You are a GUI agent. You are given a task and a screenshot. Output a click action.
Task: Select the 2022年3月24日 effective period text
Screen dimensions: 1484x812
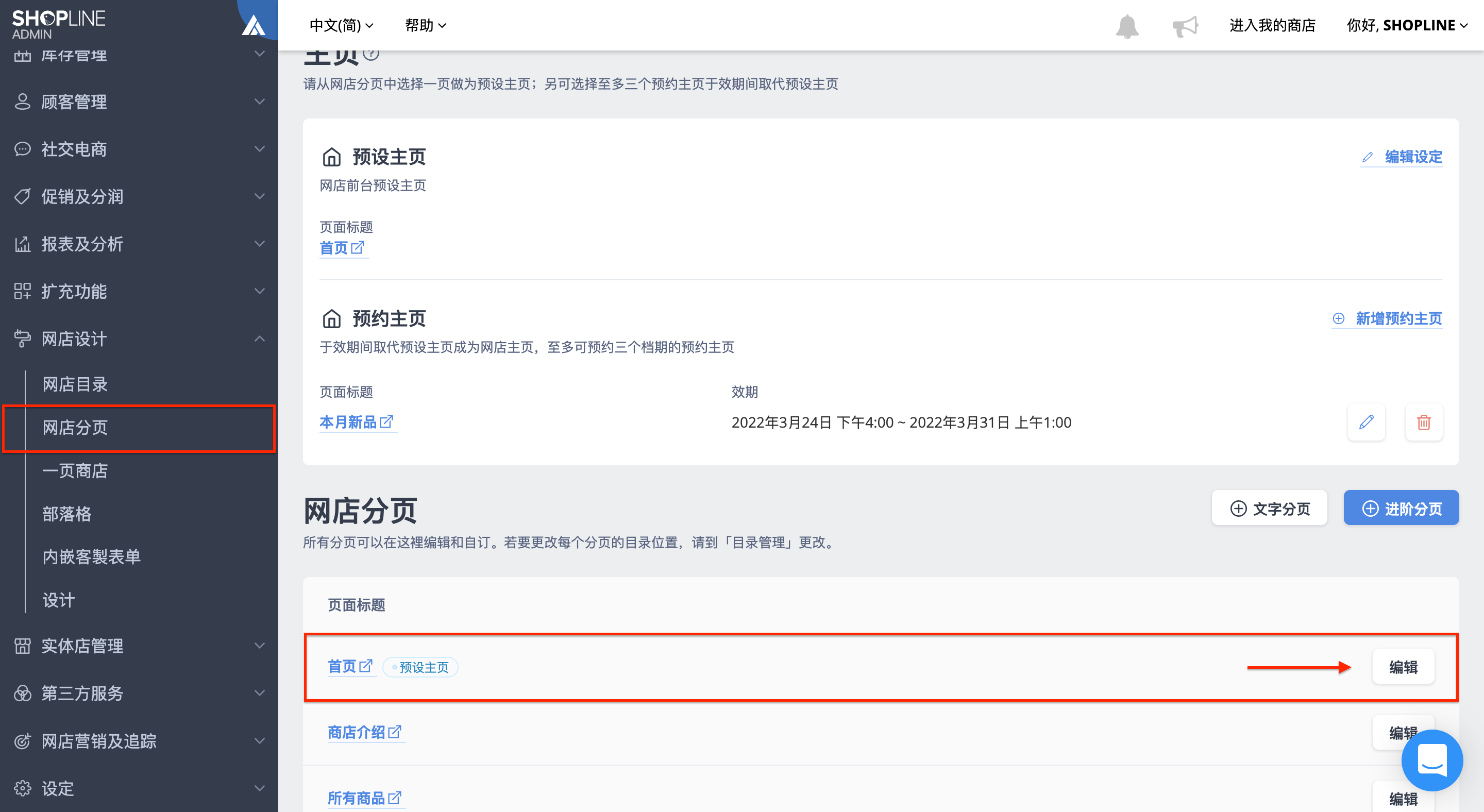coord(901,422)
